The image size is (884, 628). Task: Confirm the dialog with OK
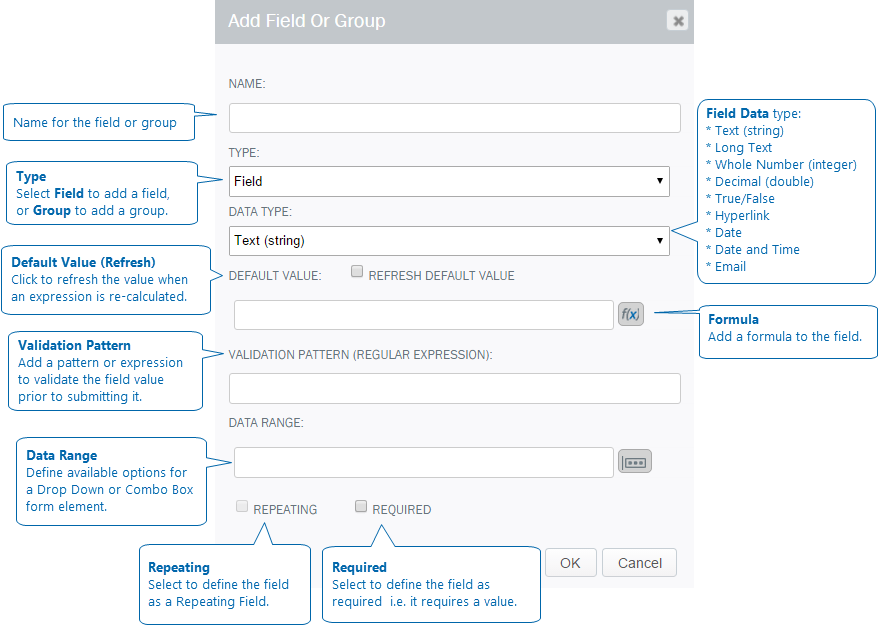coord(570,563)
